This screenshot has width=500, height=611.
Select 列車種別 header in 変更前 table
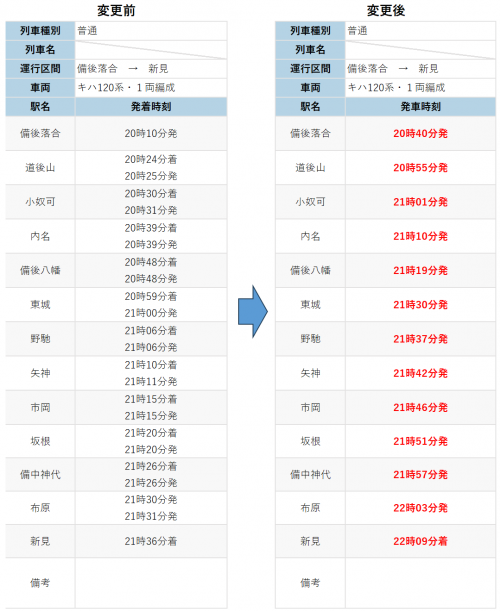40,31
